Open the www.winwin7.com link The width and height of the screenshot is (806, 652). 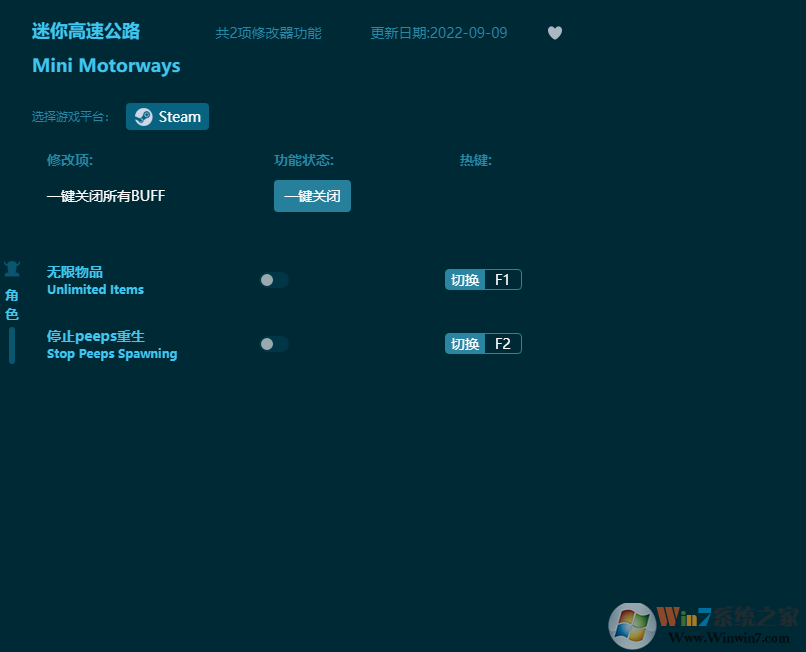730,634
